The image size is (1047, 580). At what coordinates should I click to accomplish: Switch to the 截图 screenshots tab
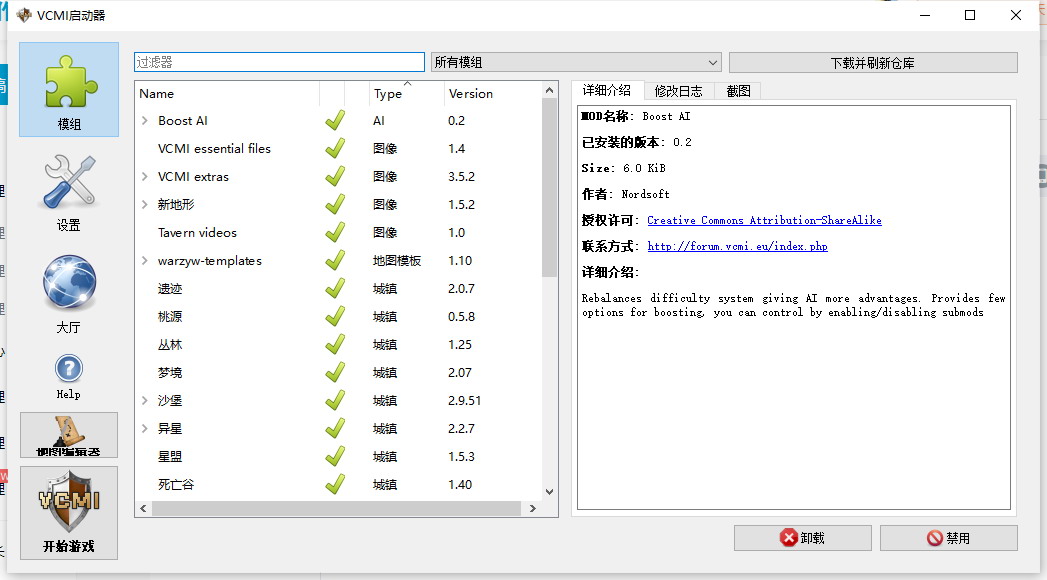[x=738, y=91]
